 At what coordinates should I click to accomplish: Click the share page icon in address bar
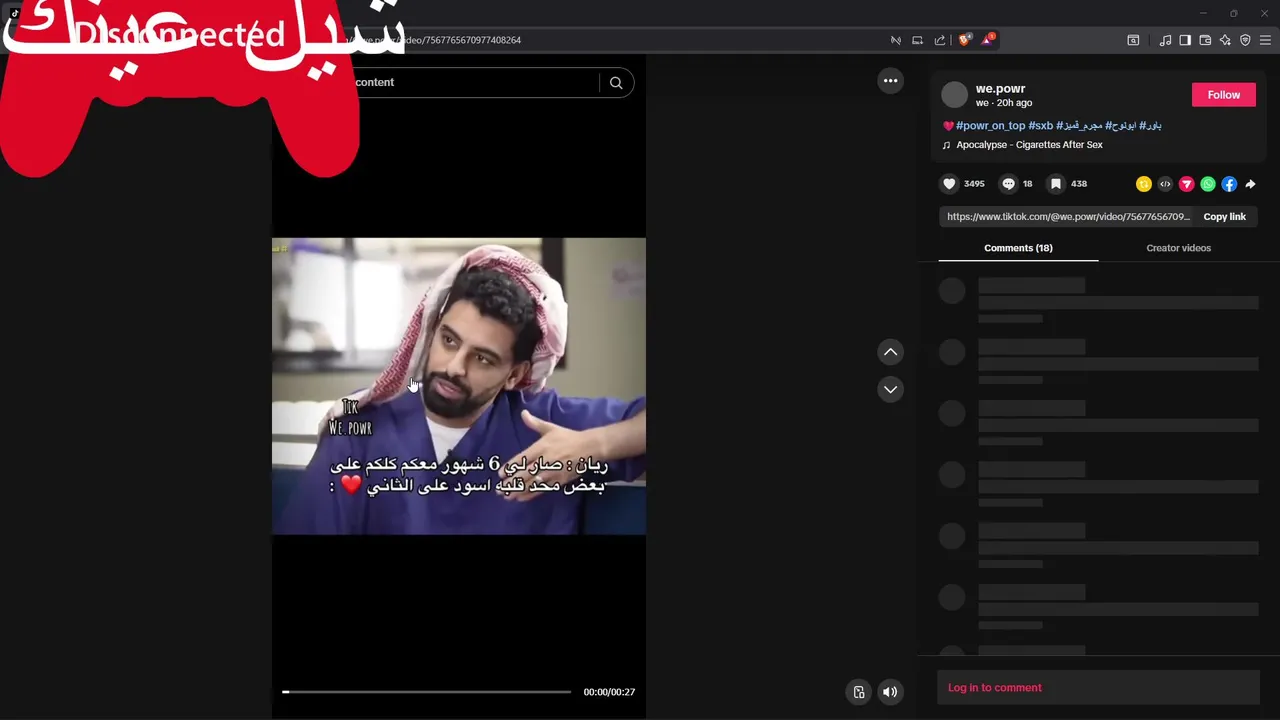pyautogui.click(x=940, y=40)
